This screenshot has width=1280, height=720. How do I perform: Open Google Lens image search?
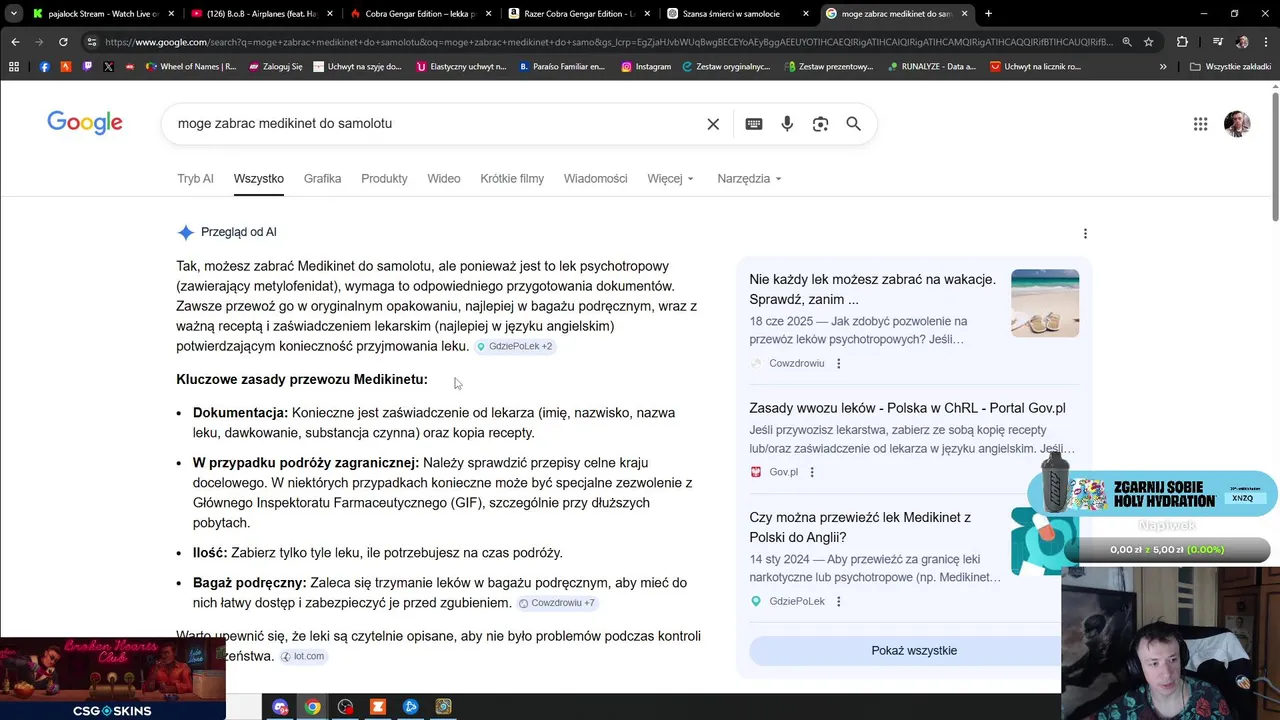point(820,124)
